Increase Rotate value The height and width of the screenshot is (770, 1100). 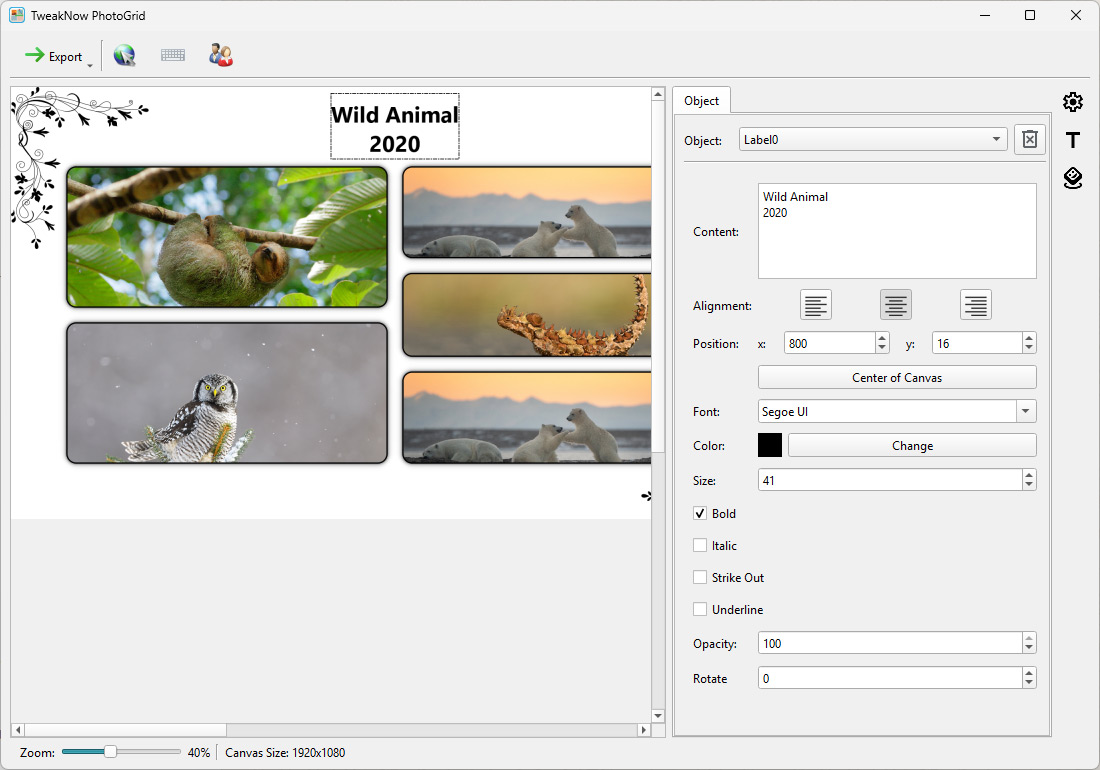coord(1029,673)
